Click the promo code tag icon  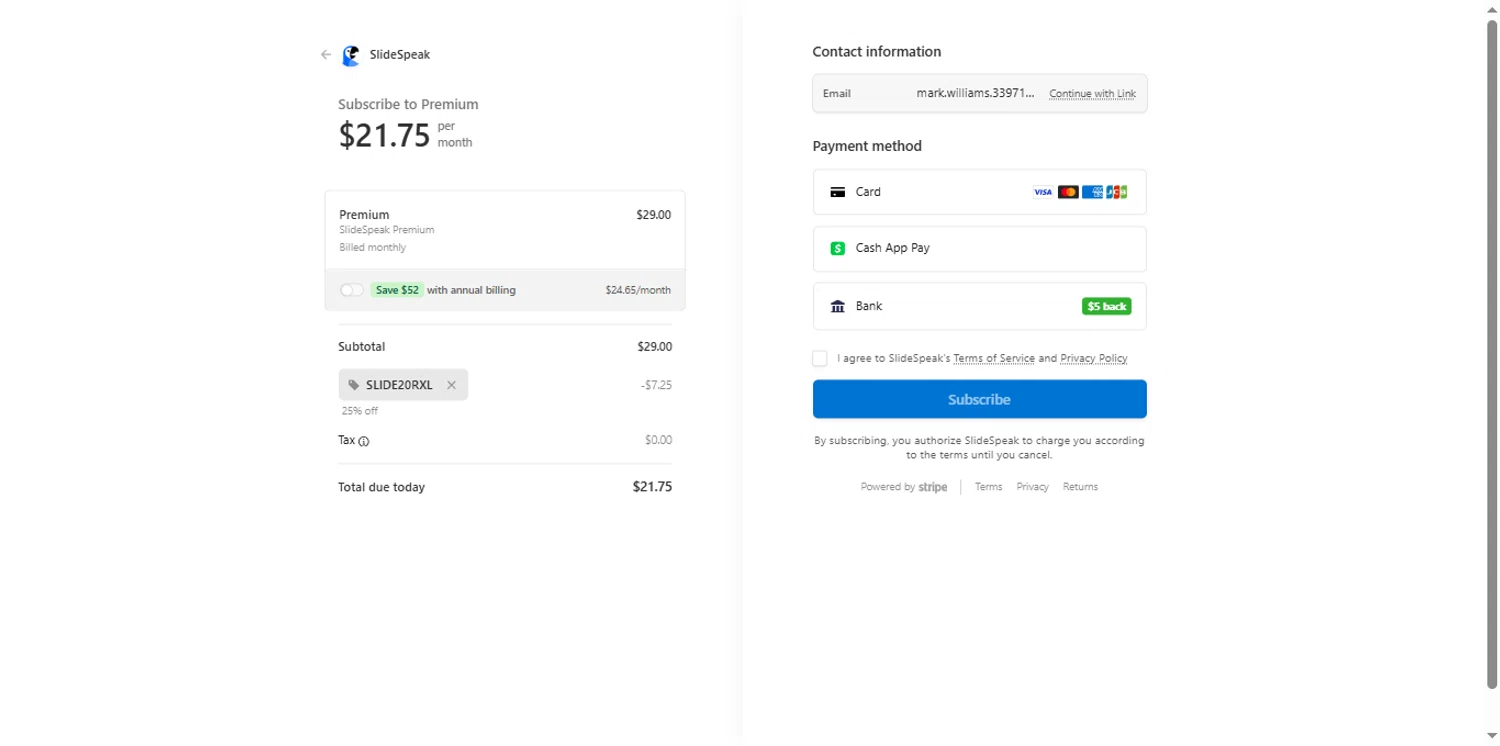(x=354, y=385)
